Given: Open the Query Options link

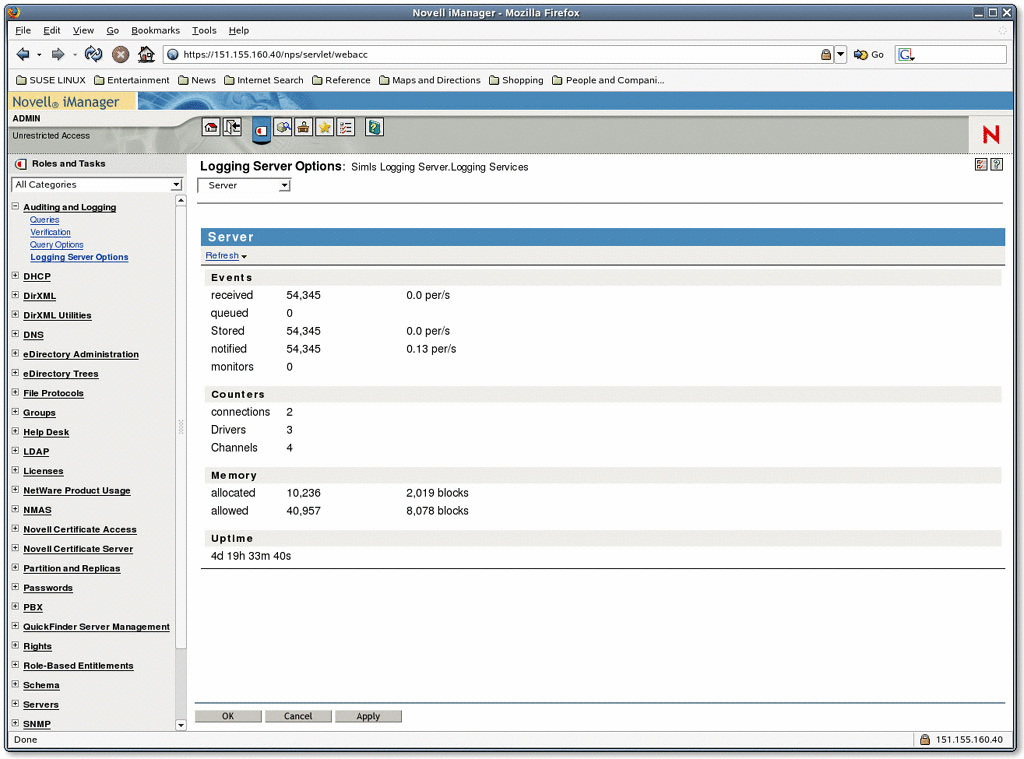Looking at the screenshot, I should click(57, 245).
